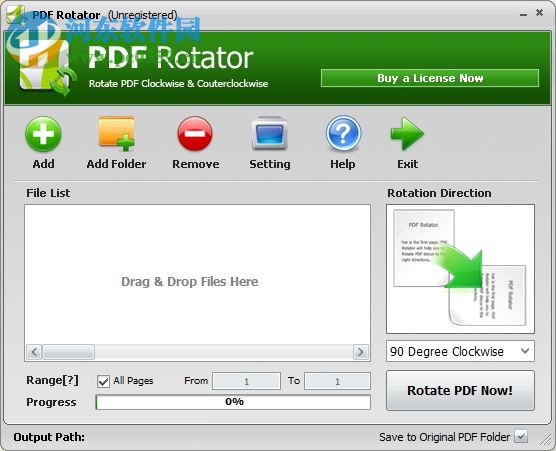Screen dimensions: 556x451
Task: Toggle Save to Original PDF Folder checkbox
Action: click(x=521, y=436)
